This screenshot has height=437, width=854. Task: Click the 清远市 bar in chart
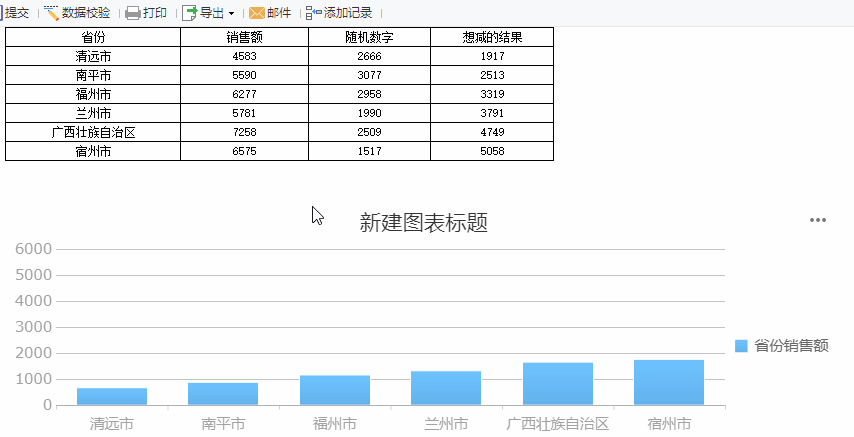point(112,396)
